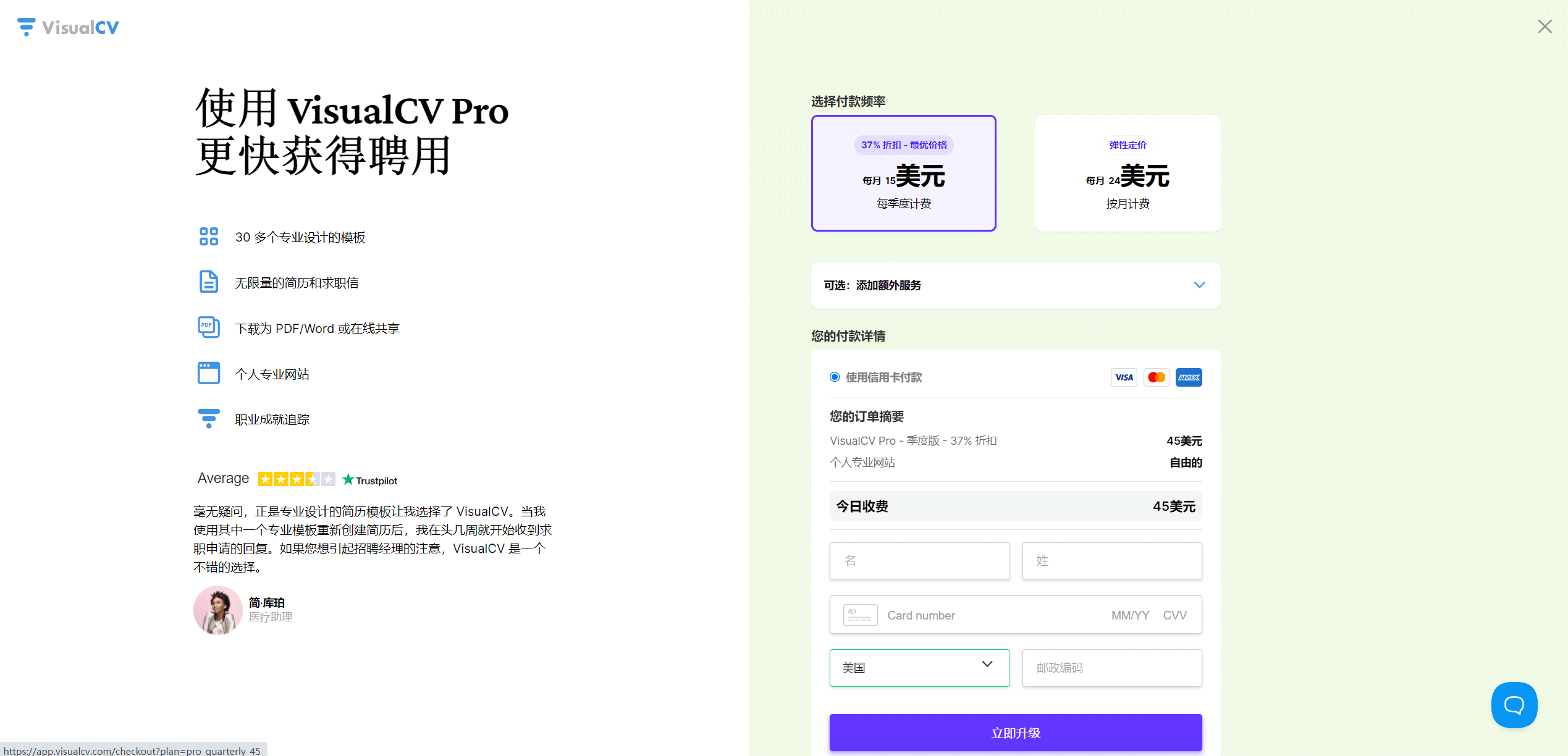Click the 立即升级 upgrade button
Image resolution: width=1568 pixels, height=756 pixels.
pyautogui.click(x=1015, y=733)
